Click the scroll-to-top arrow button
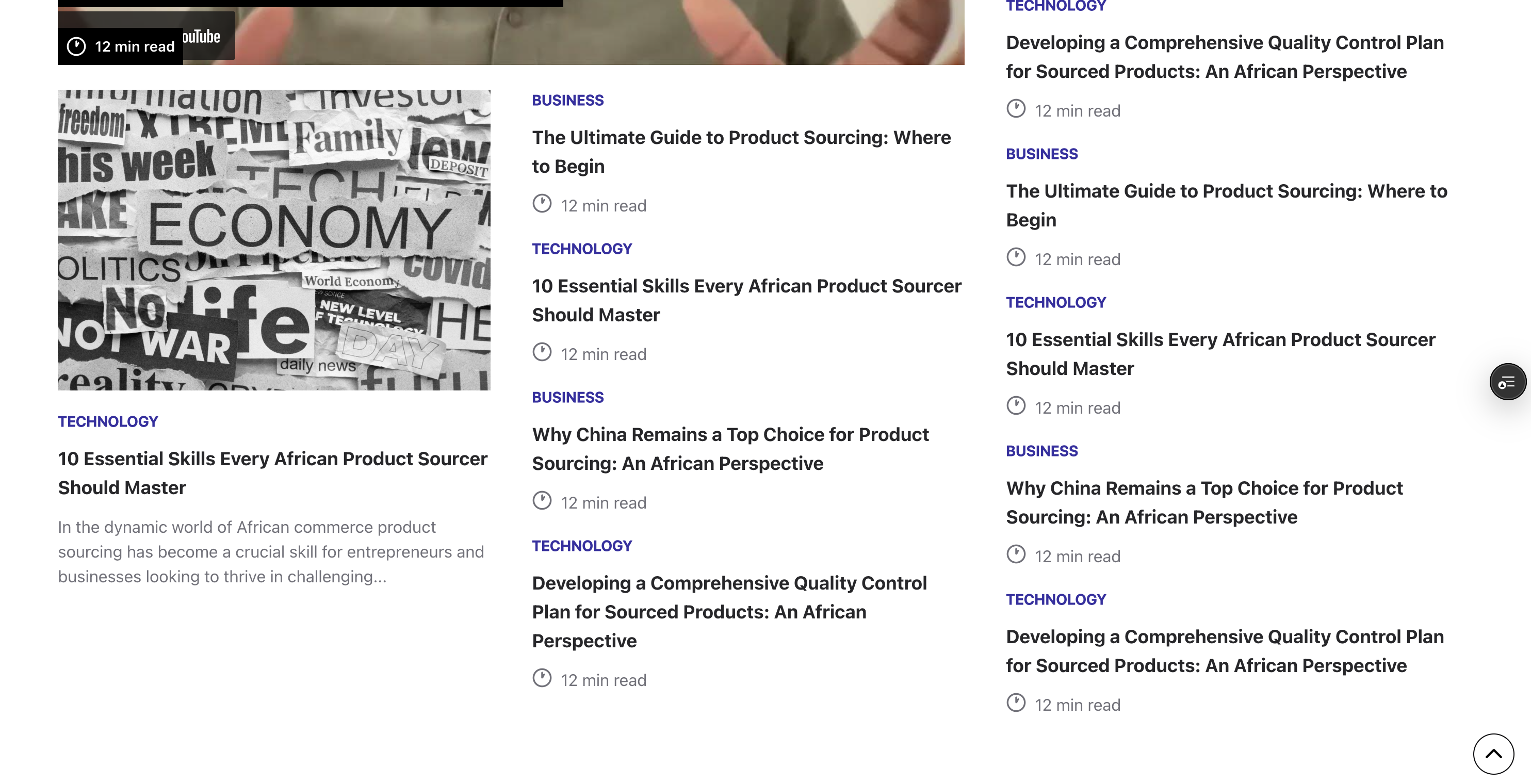 click(1492, 753)
